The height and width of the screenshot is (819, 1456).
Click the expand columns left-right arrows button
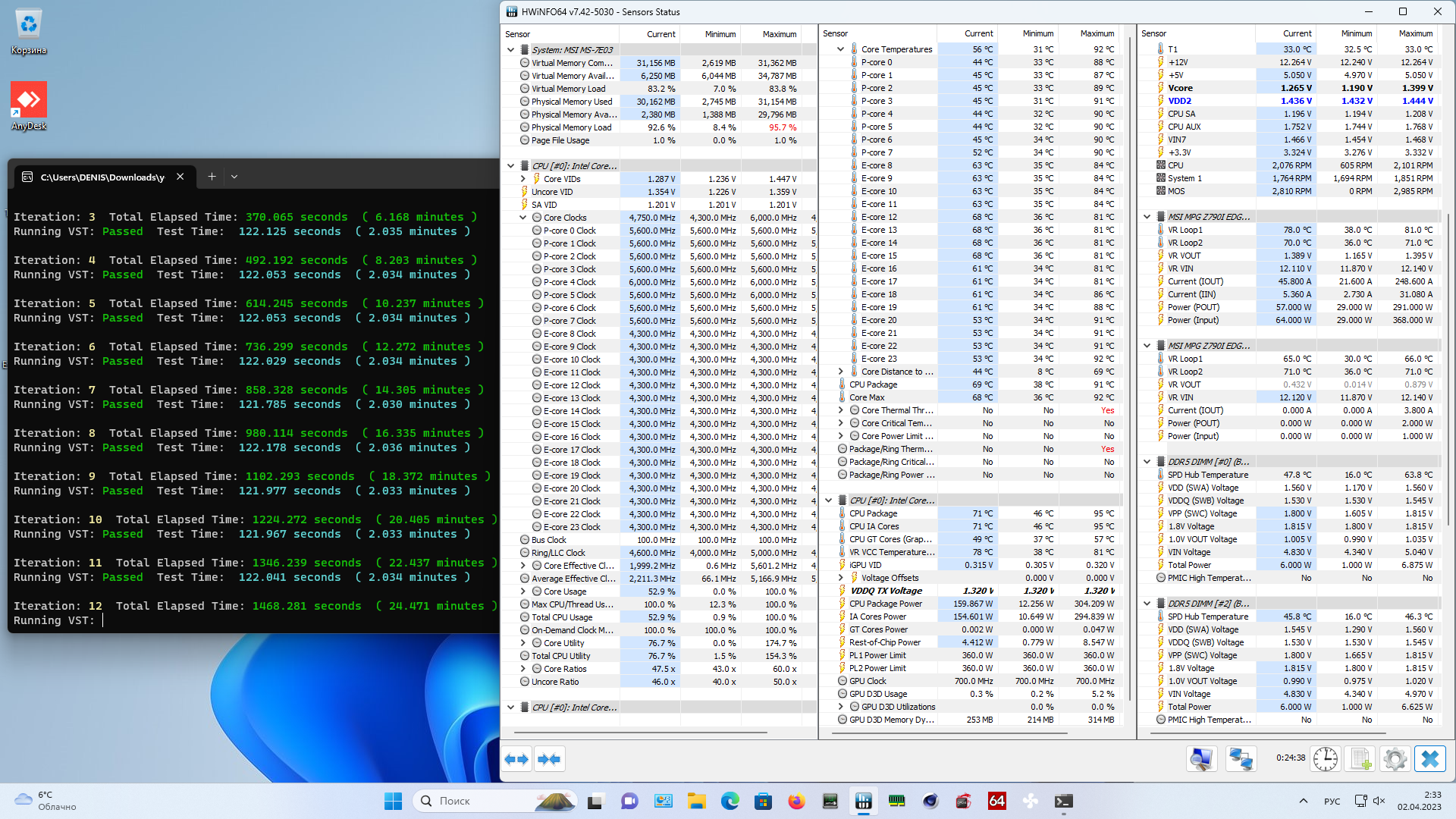[x=516, y=759]
